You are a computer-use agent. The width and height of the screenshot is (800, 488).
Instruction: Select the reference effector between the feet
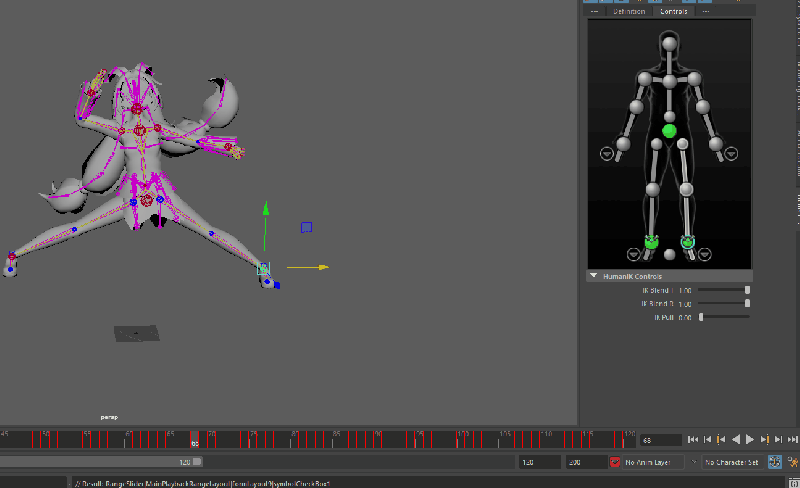(x=669, y=254)
